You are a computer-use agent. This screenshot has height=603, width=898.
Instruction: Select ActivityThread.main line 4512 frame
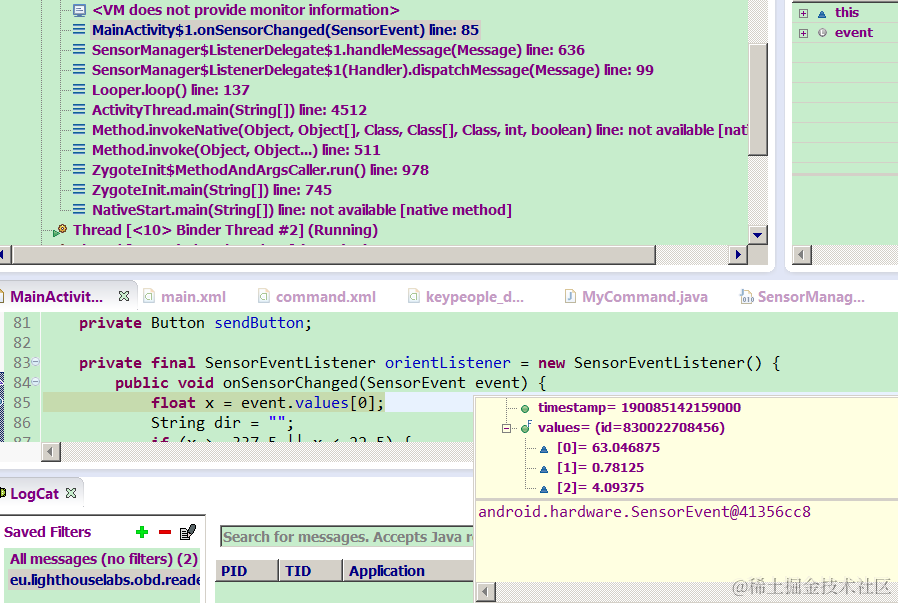[x=229, y=110]
